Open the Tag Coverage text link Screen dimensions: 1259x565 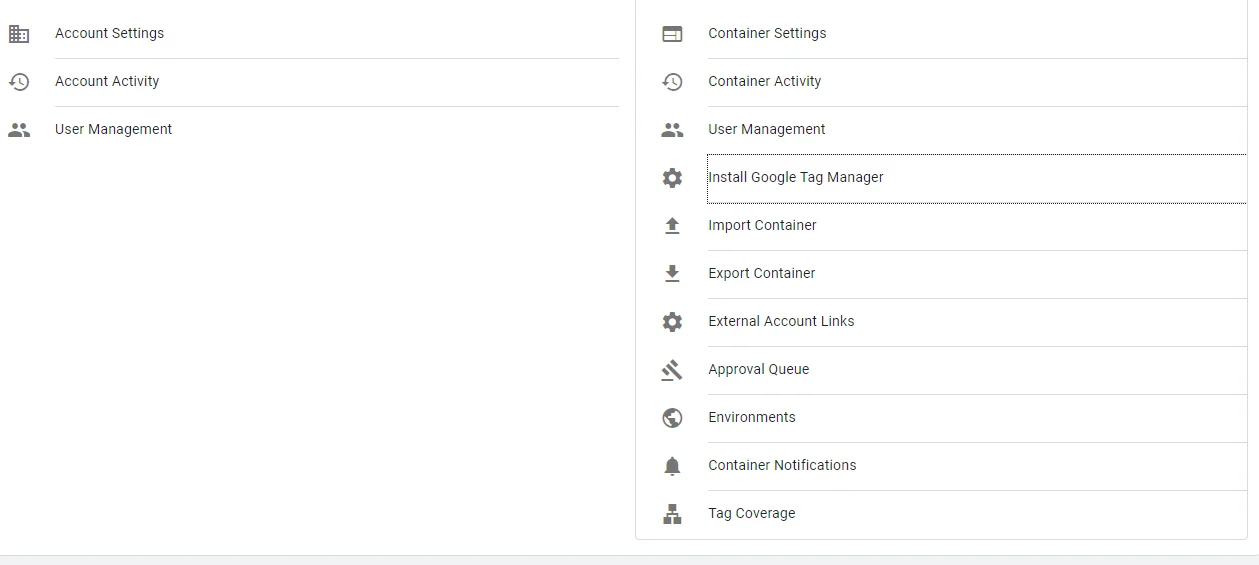click(751, 513)
